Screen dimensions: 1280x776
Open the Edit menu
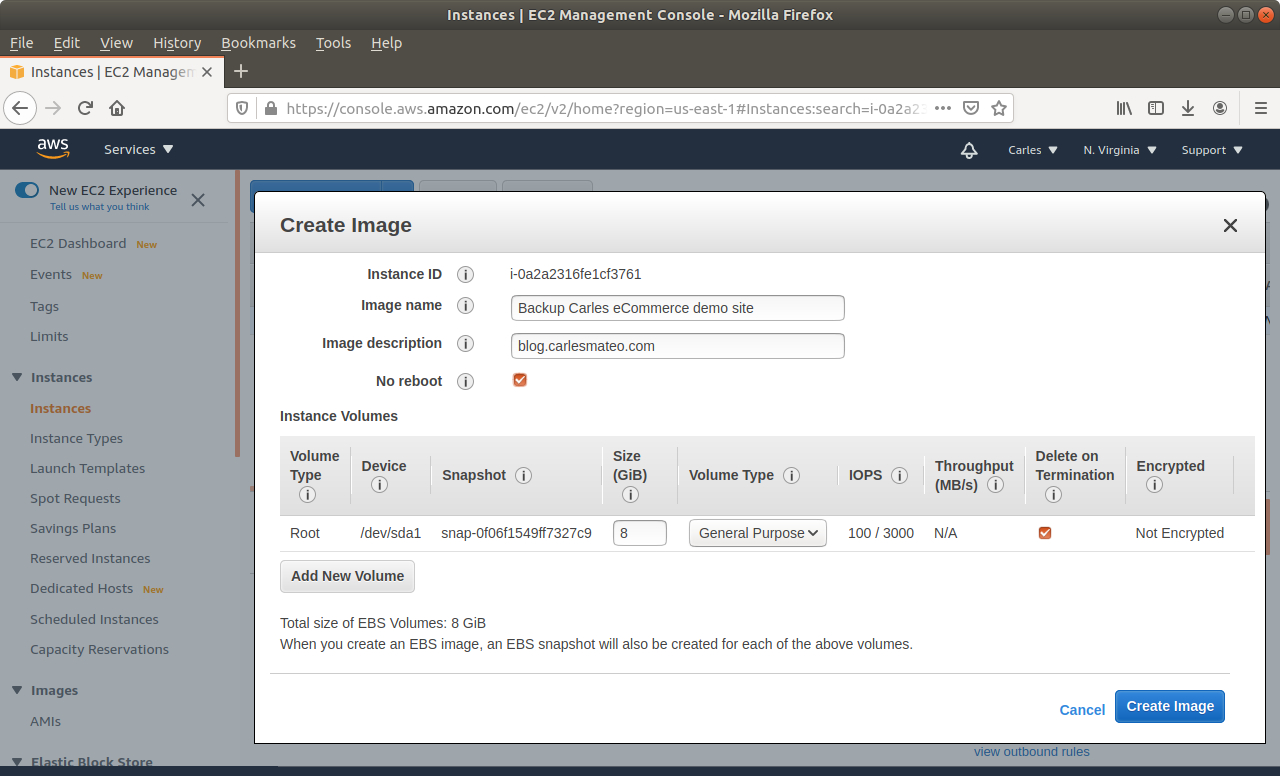pyautogui.click(x=67, y=43)
